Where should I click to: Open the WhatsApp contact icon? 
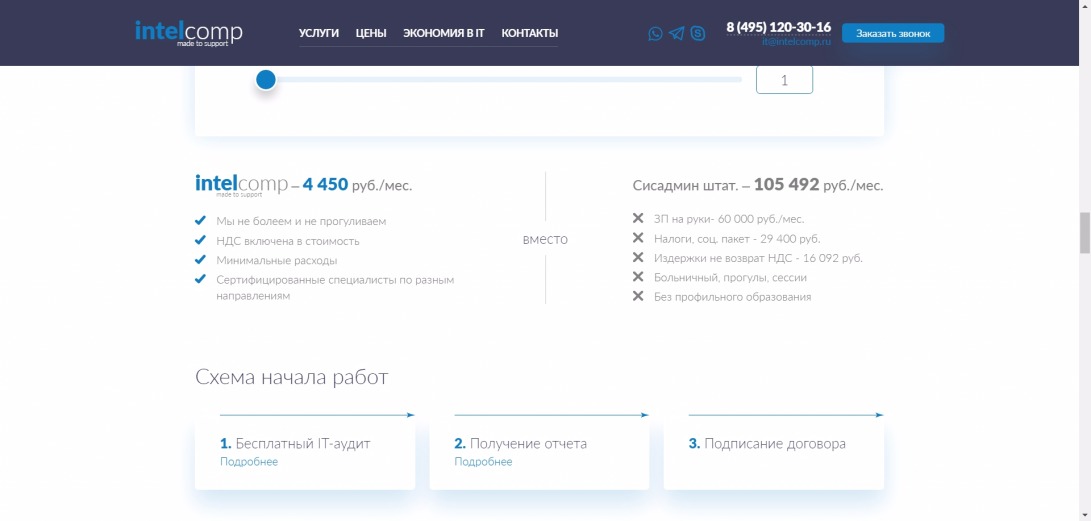coord(655,33)
